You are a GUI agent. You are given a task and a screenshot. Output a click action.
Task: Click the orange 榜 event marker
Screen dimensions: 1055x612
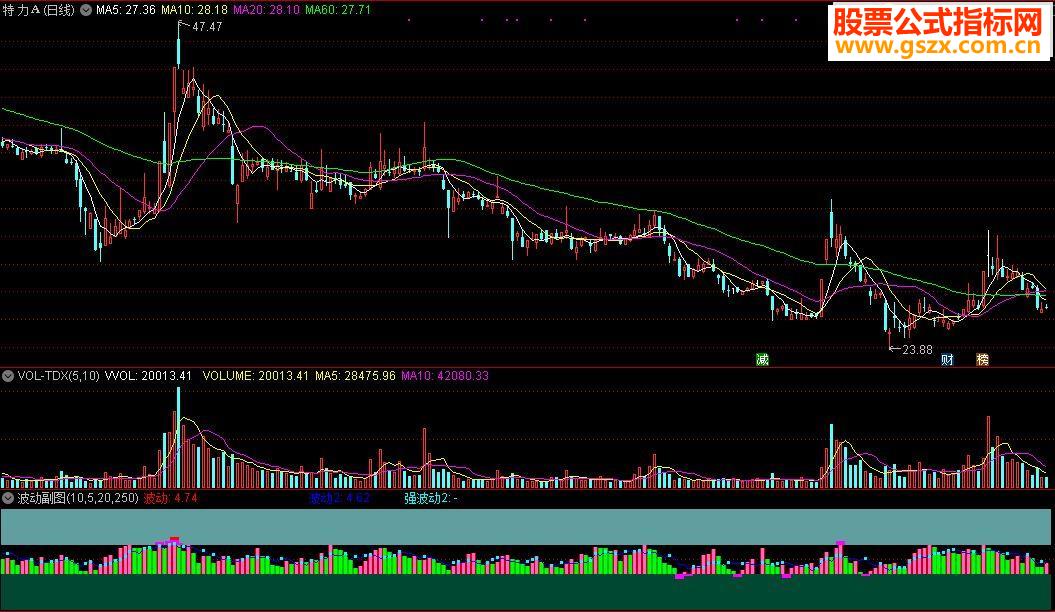click(x=982, y=360)
